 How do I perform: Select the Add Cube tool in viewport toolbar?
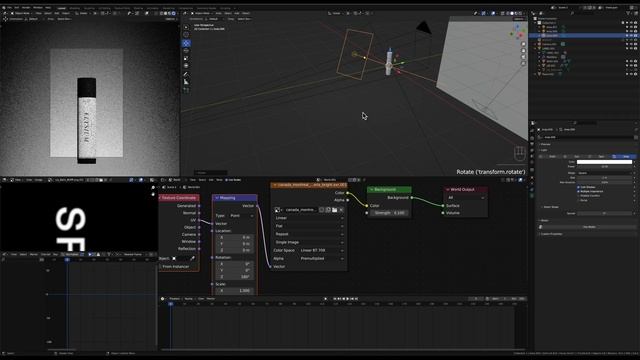pyautogui.click(x=187, y=90)
